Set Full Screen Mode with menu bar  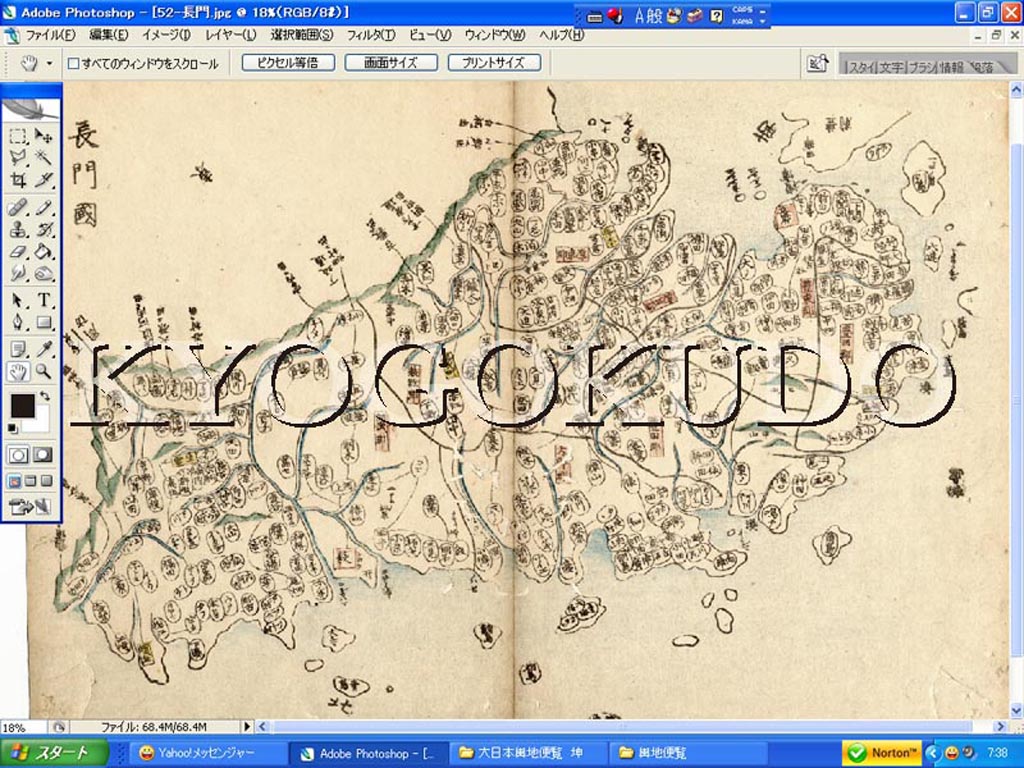pos(30,481)
